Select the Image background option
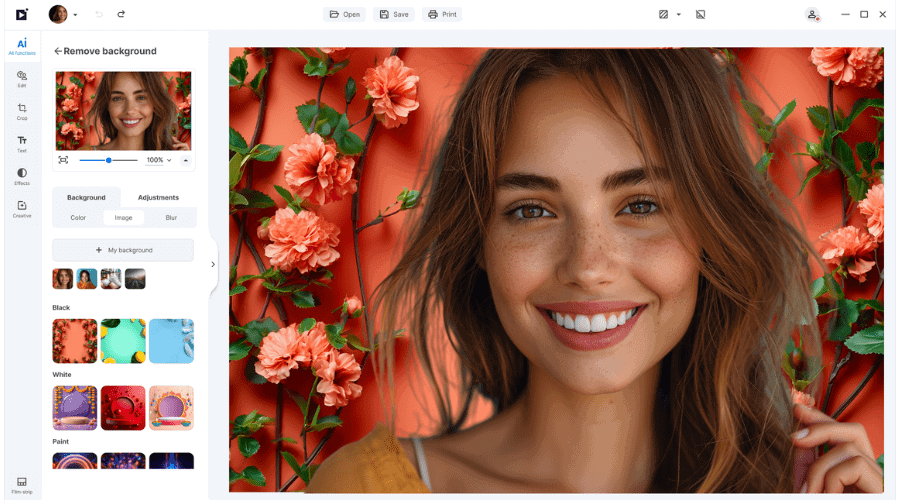Screen dimensions: 900x500 pos(123,218)
